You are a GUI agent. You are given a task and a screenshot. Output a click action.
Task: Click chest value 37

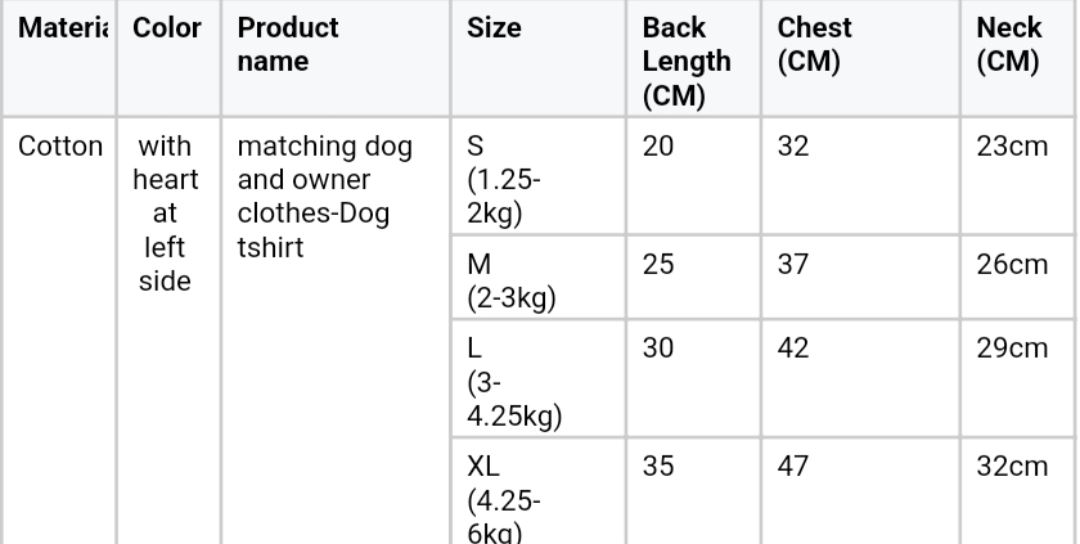click(794, 265)
